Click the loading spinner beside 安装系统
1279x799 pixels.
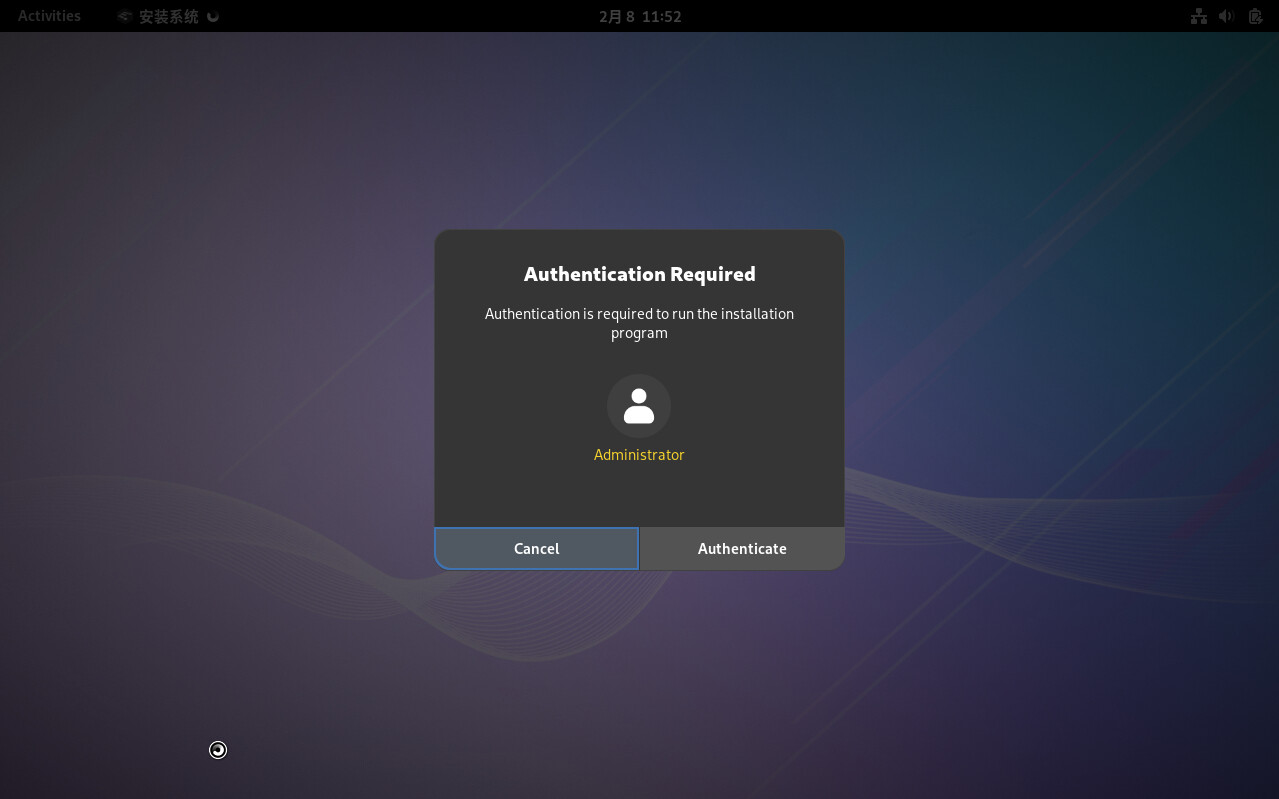tap(212, 16)
